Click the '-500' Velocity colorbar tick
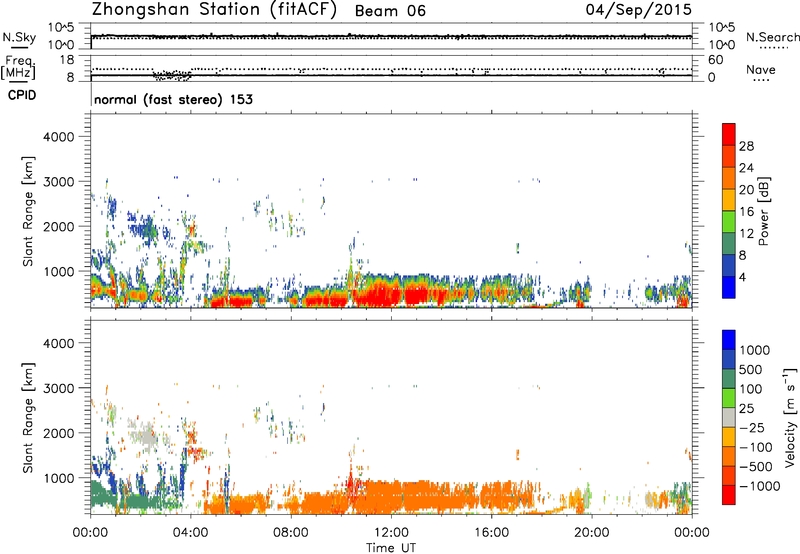This screenshot has width=800, height=554. tap(756, 467)
